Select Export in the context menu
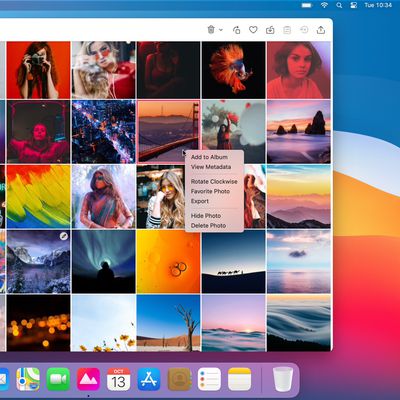400x400 pixels. 200,201
